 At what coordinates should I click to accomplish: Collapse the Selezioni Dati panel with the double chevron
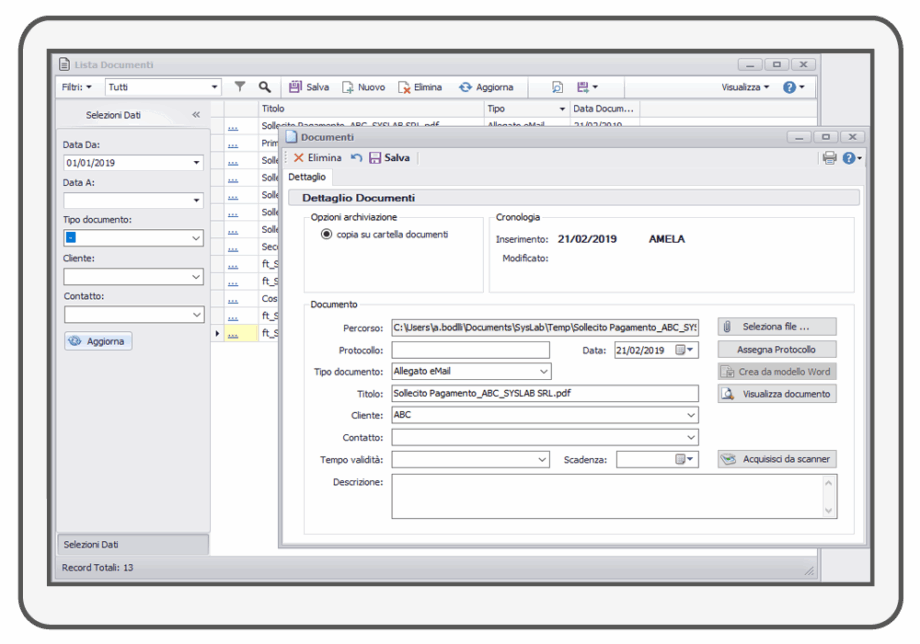pyautogui.click(x=196, y=114)
